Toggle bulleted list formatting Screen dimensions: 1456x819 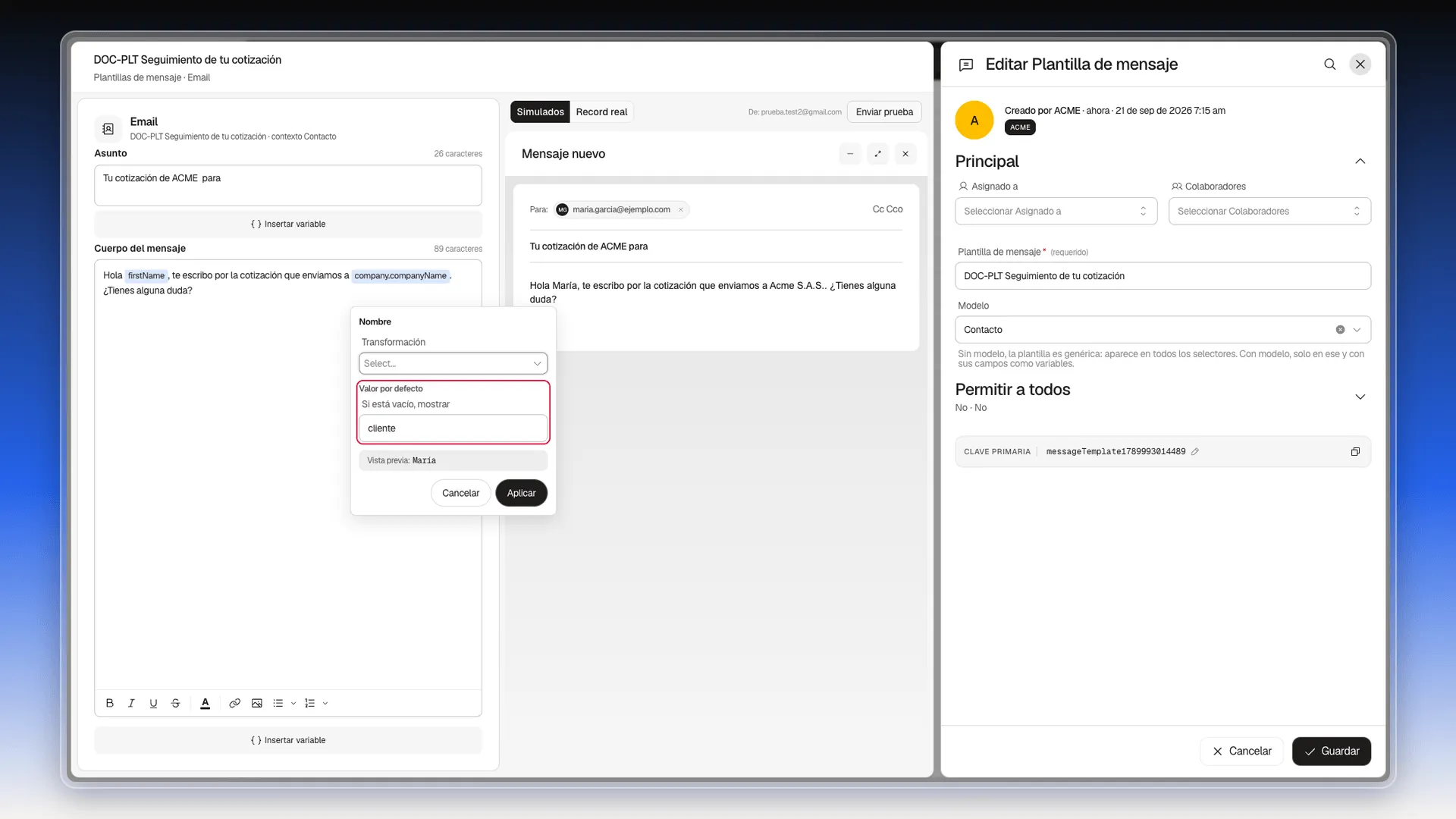pos(278,703)
